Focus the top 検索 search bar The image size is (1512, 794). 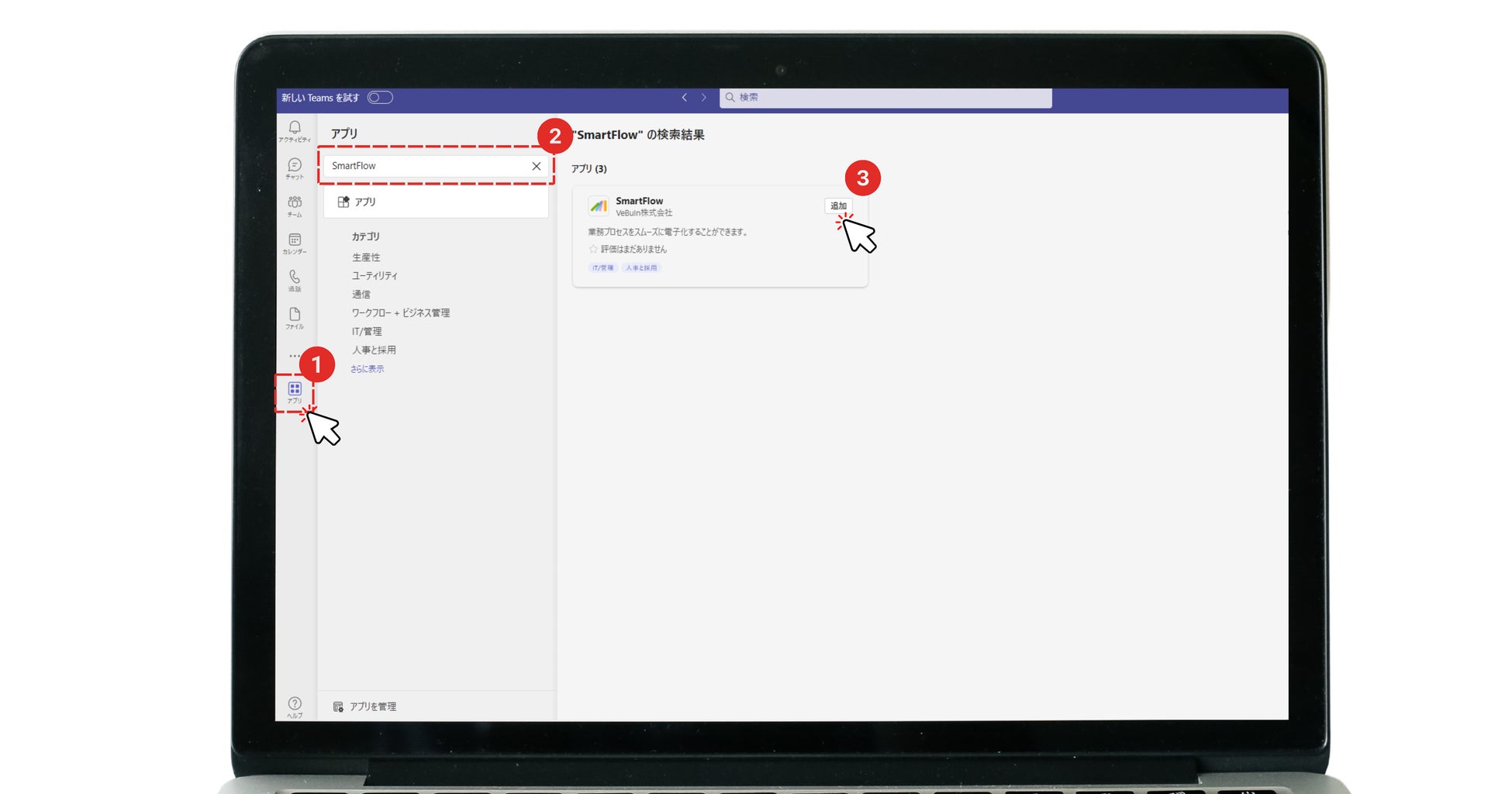click(x=885, y=98)
